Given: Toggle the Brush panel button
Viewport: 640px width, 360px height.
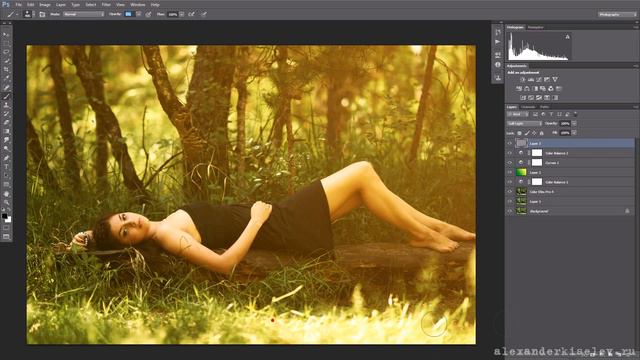Looking at the screenshot, I should pyautogui.click(x=42, y=14).
